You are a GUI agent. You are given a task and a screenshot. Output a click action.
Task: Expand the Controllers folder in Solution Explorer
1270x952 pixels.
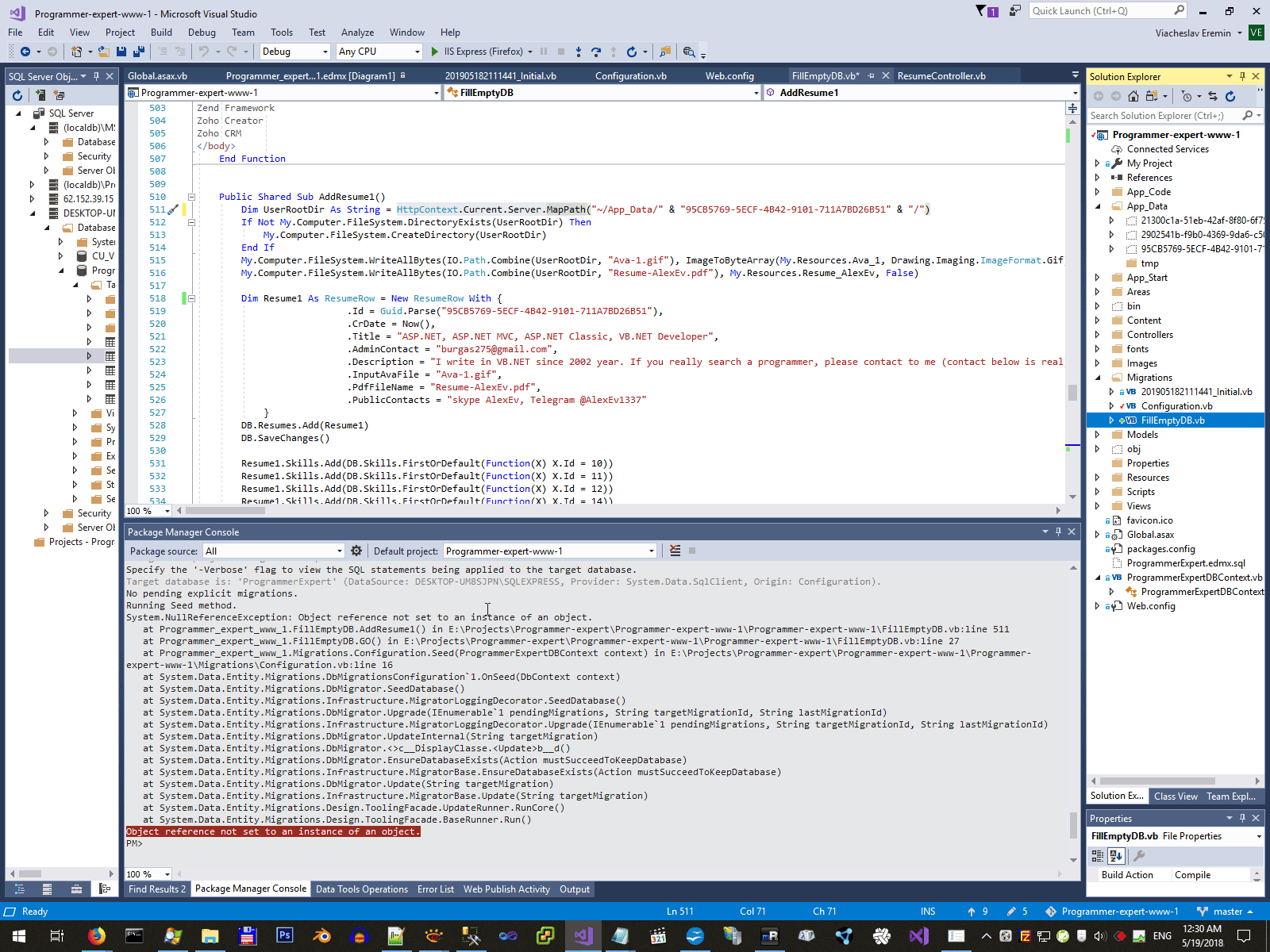coord(1098,335)
